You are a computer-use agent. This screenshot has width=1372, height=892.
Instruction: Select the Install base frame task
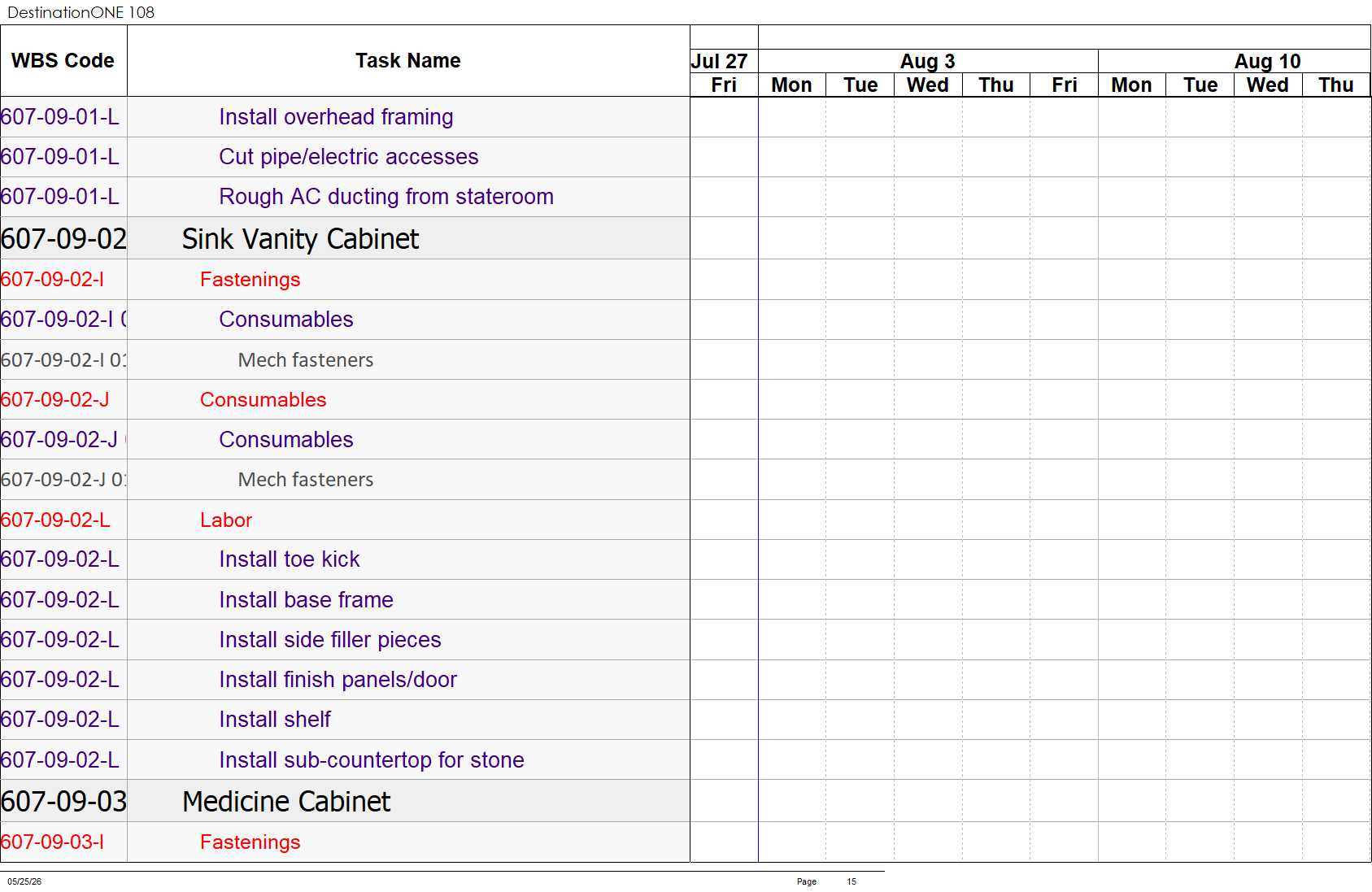[x=306, y=600]
